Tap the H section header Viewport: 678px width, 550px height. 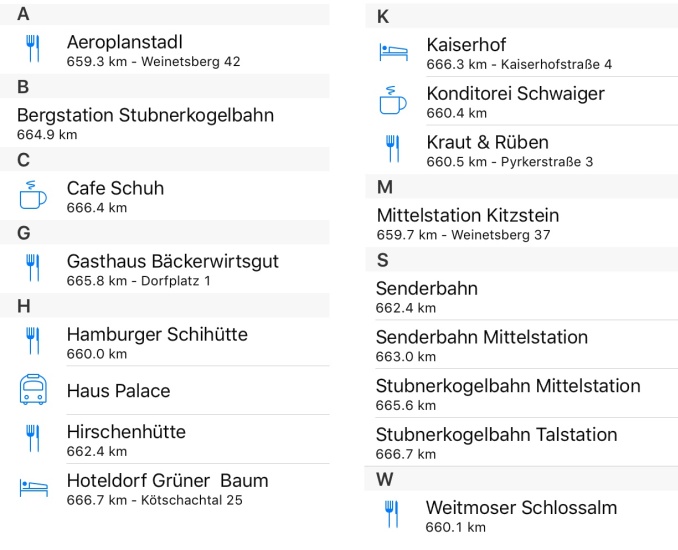(165, 306)
